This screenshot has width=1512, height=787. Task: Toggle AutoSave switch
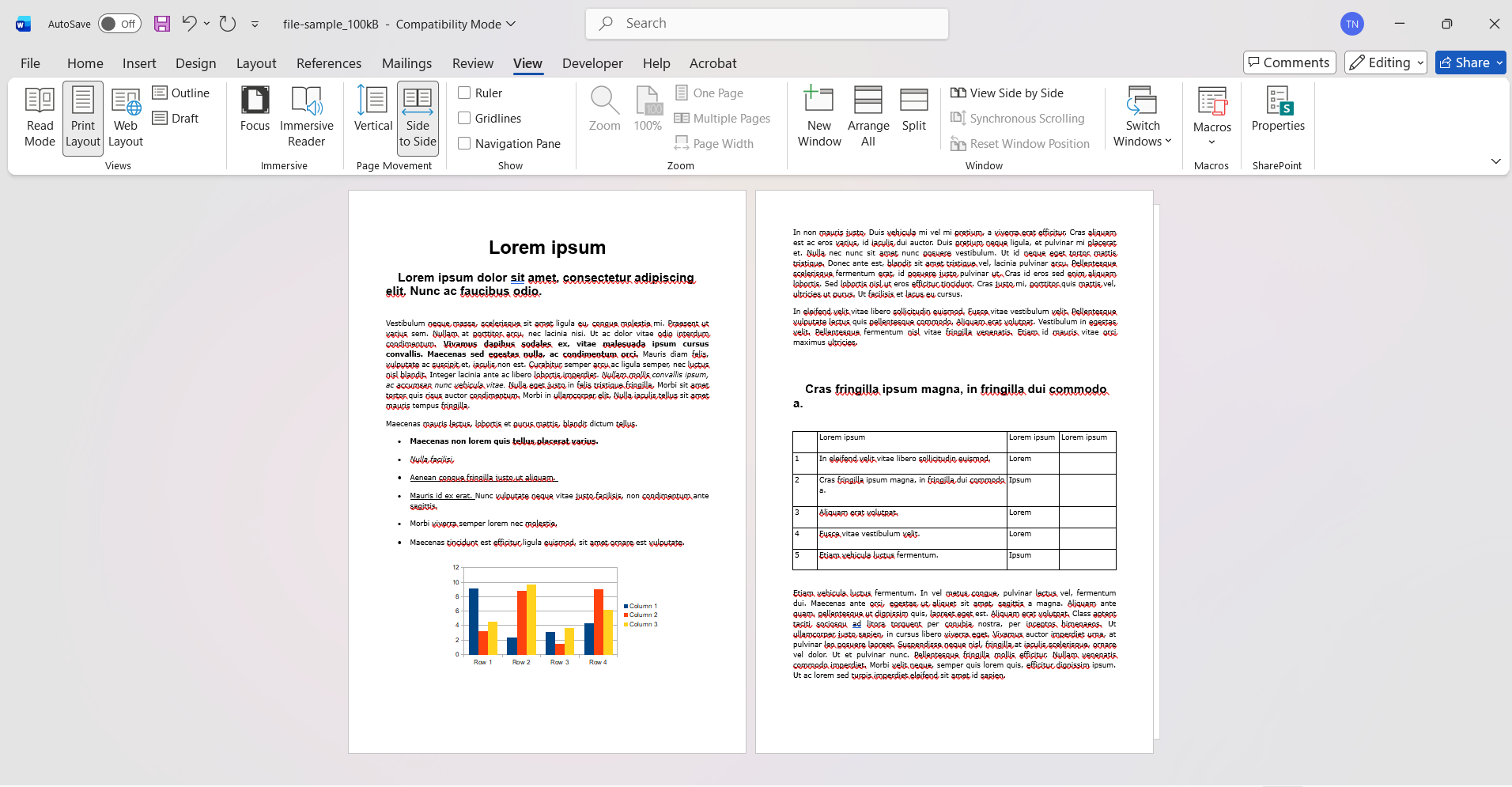point(119,24)
